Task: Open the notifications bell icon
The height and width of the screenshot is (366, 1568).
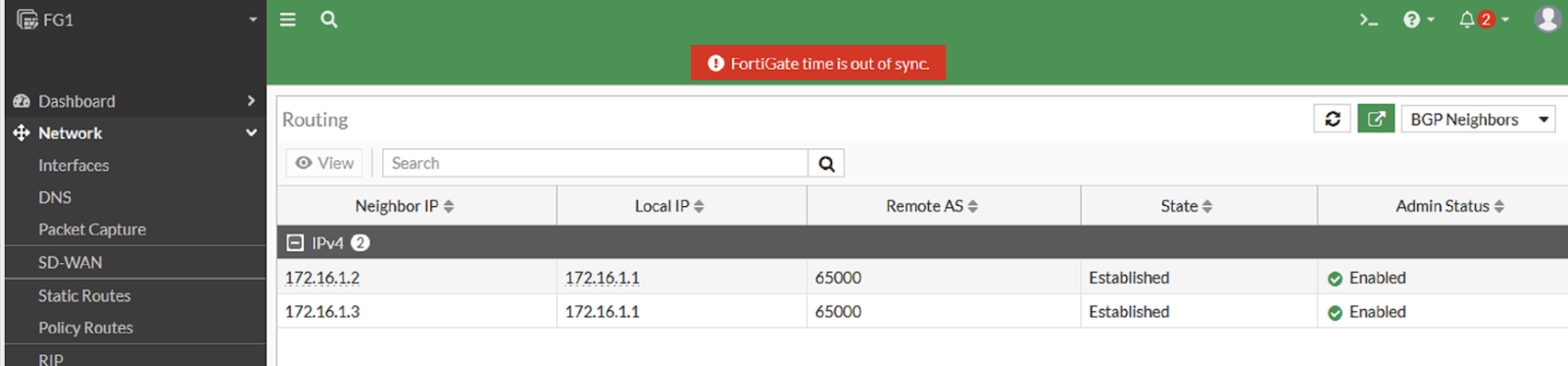Action: pos(1483,20)
